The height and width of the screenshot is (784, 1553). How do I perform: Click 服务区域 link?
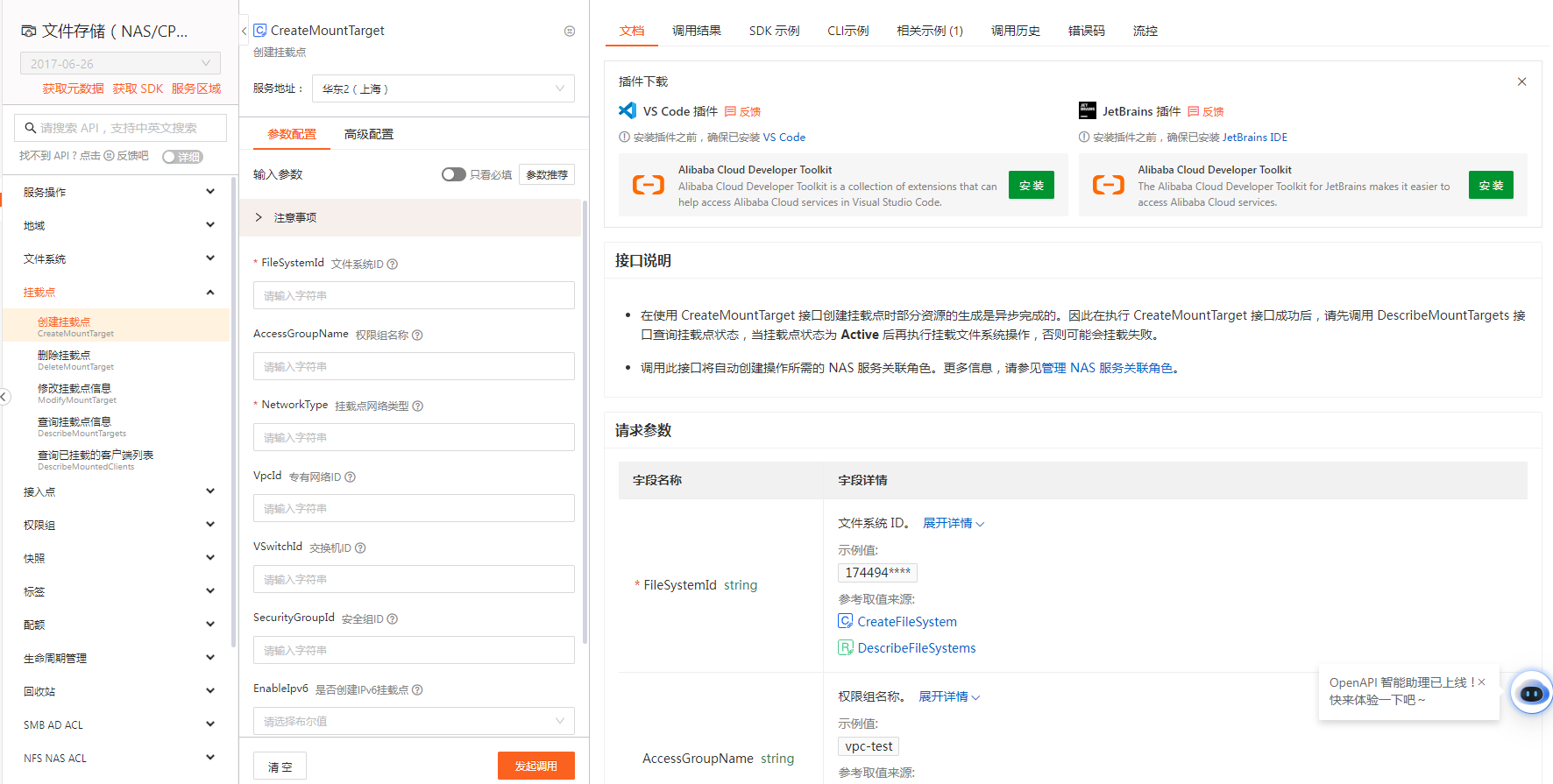click(196, 88)
